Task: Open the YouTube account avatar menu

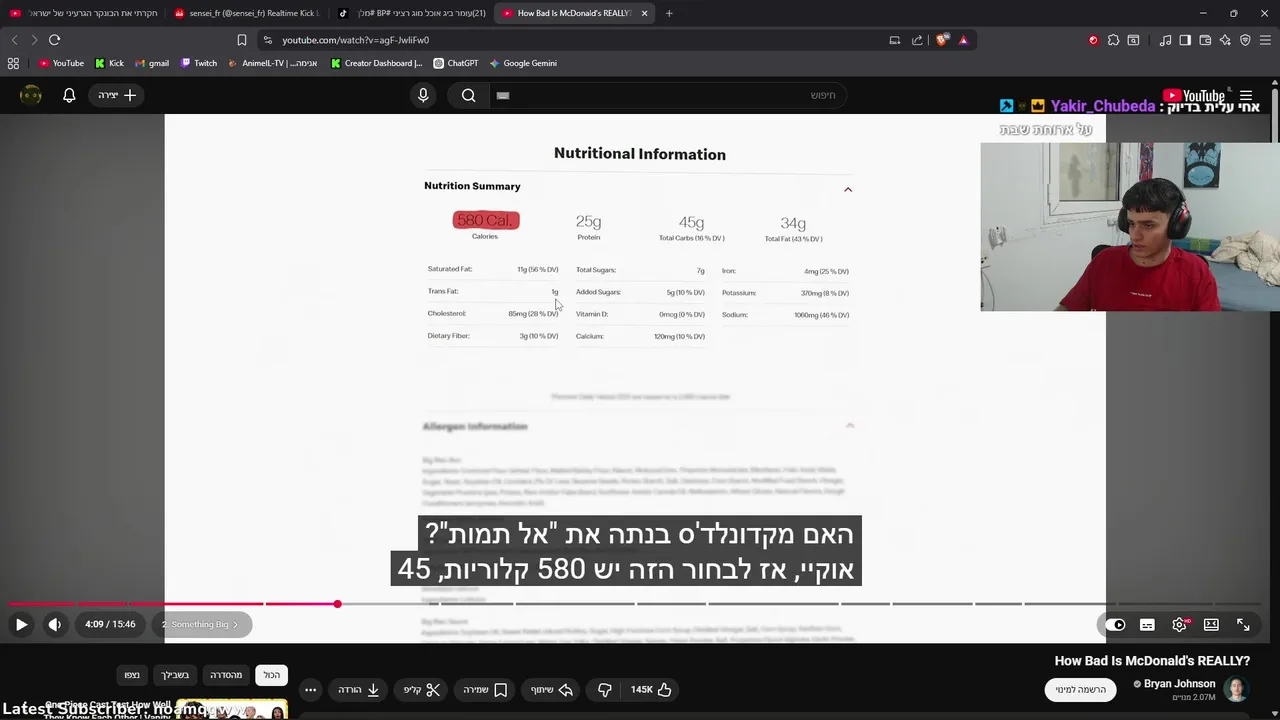Action: point(31,95)
